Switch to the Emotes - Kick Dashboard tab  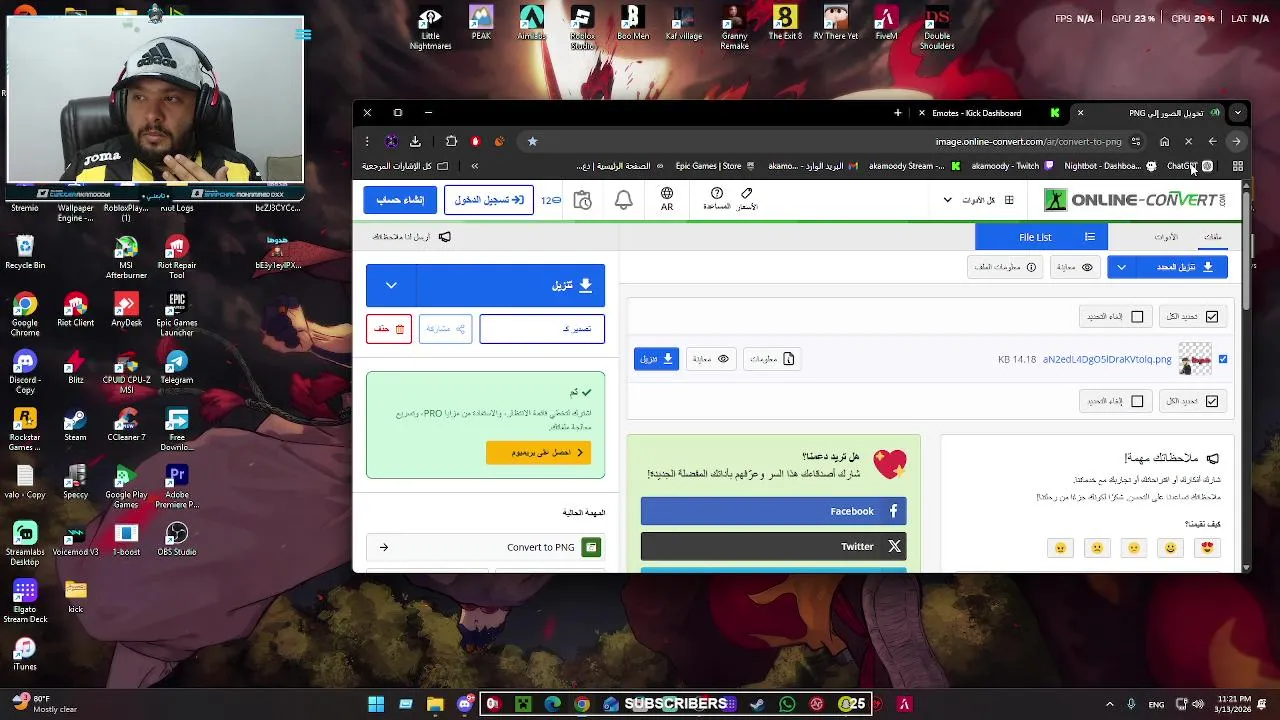987,113
